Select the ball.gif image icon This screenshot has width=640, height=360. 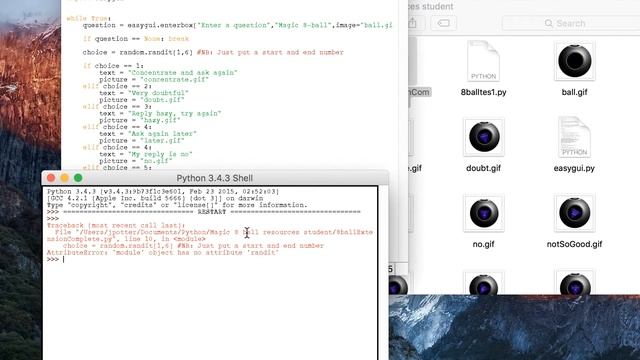click(574, 61)
